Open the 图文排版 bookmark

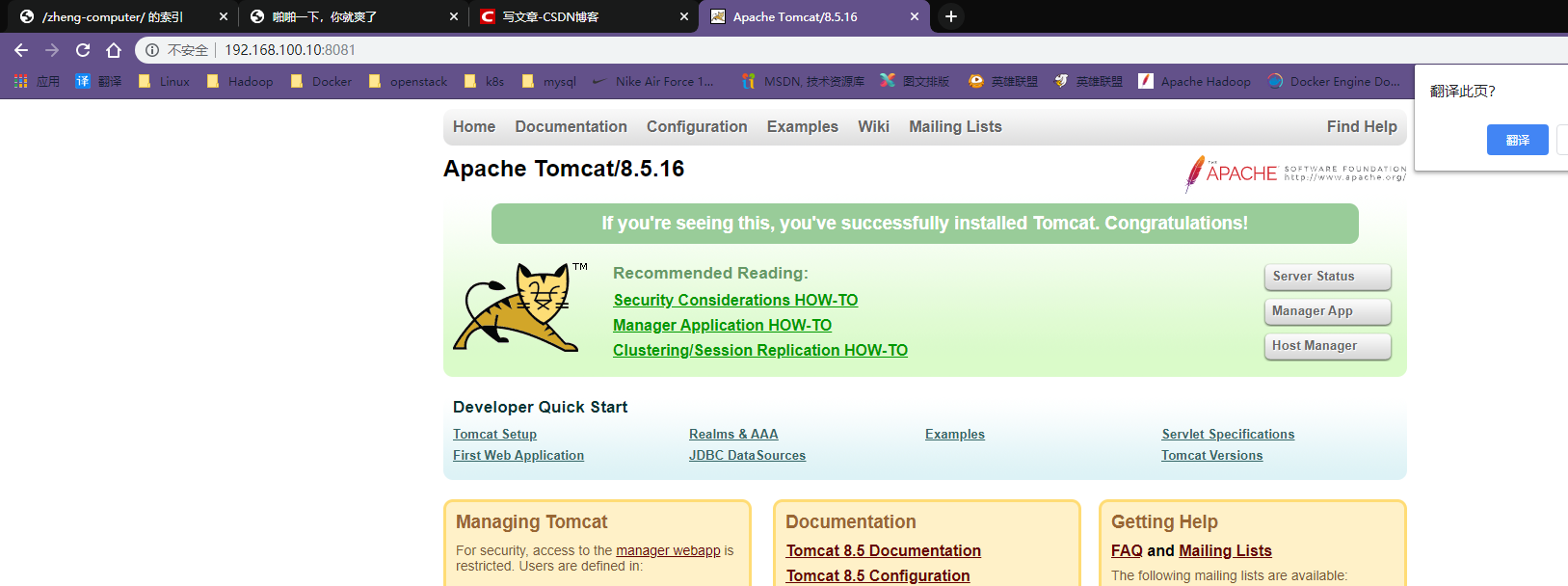(x=915, y=82)
